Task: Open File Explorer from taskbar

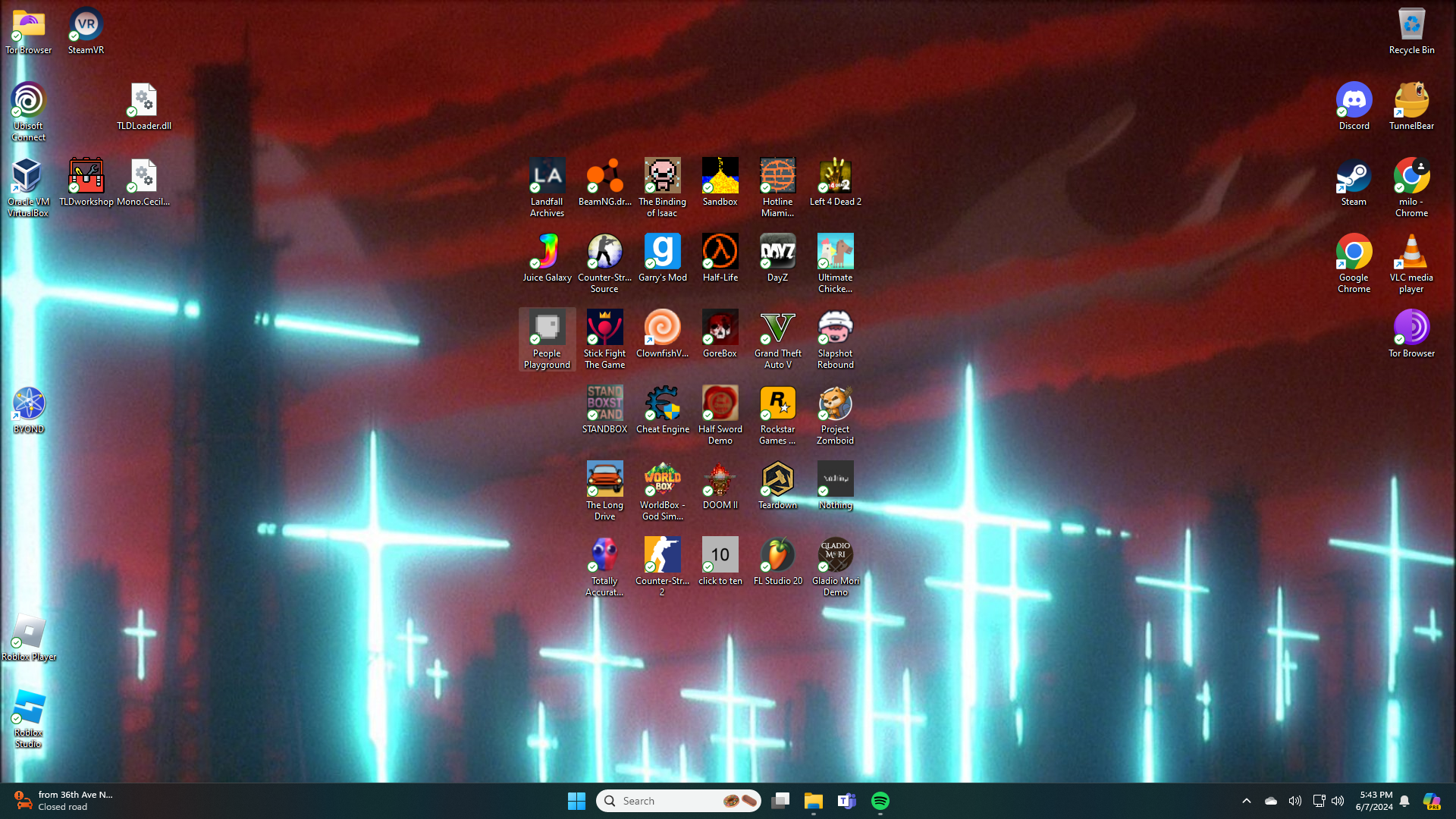Action: 814,801
